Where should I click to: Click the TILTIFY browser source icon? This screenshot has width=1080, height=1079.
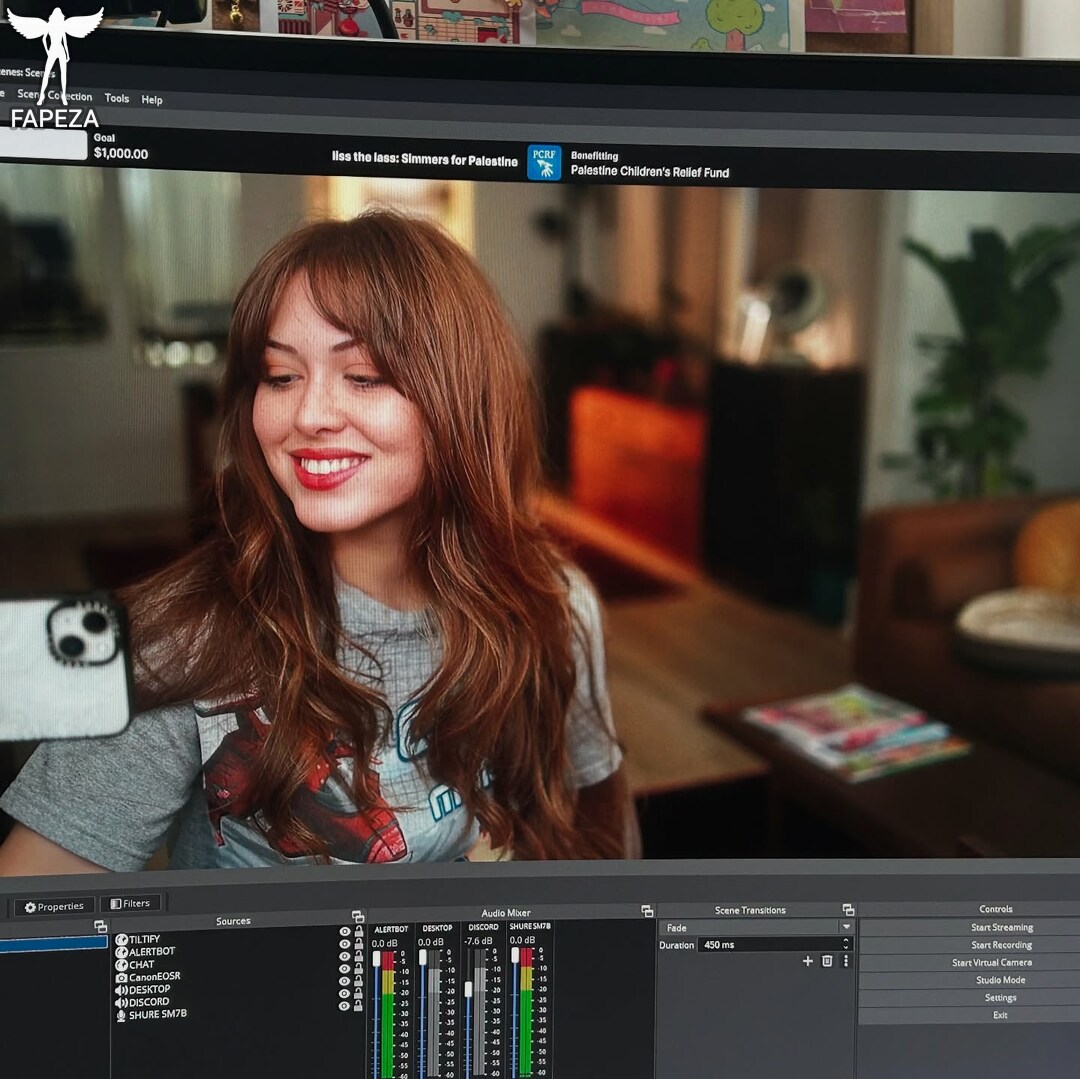coord(121,939)
